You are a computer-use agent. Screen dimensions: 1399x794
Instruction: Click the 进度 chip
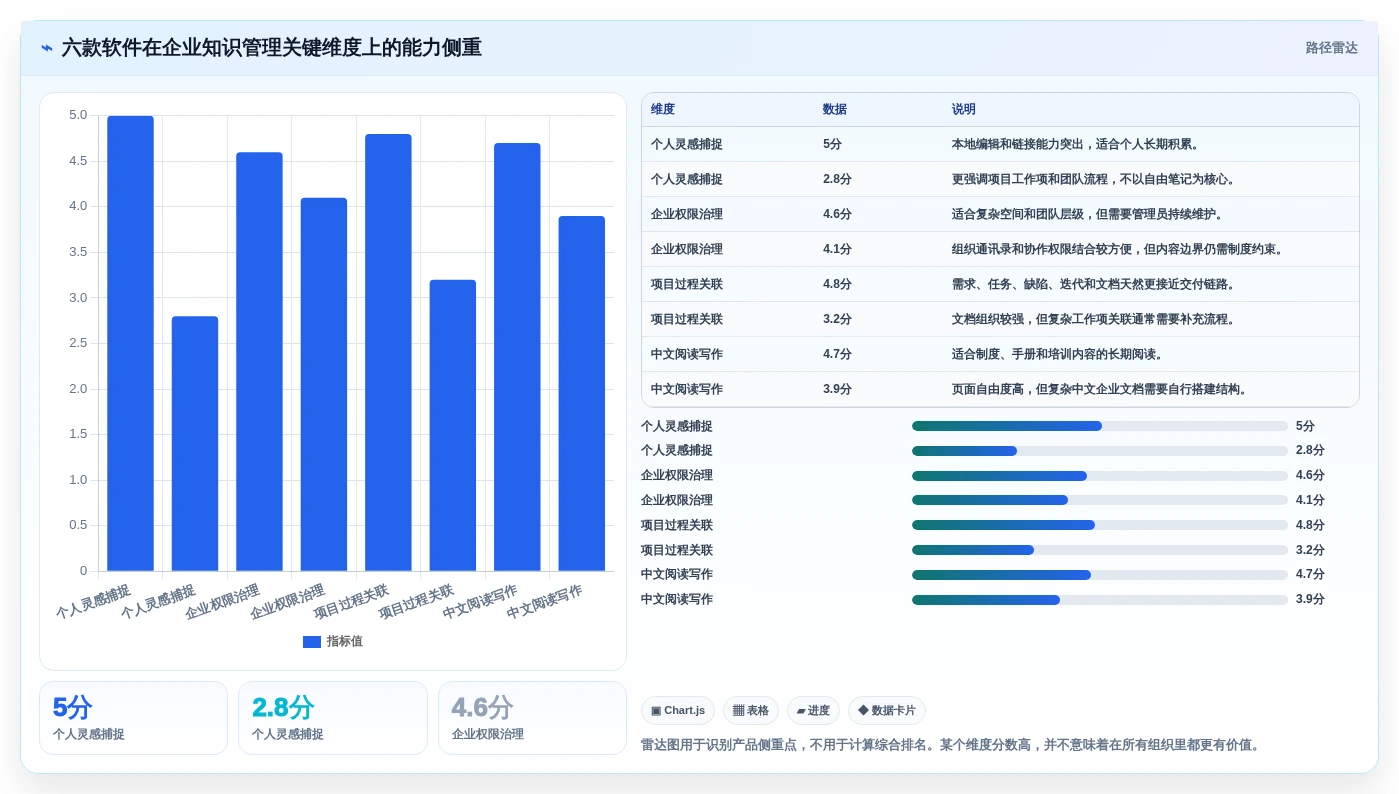pos(813,711)
